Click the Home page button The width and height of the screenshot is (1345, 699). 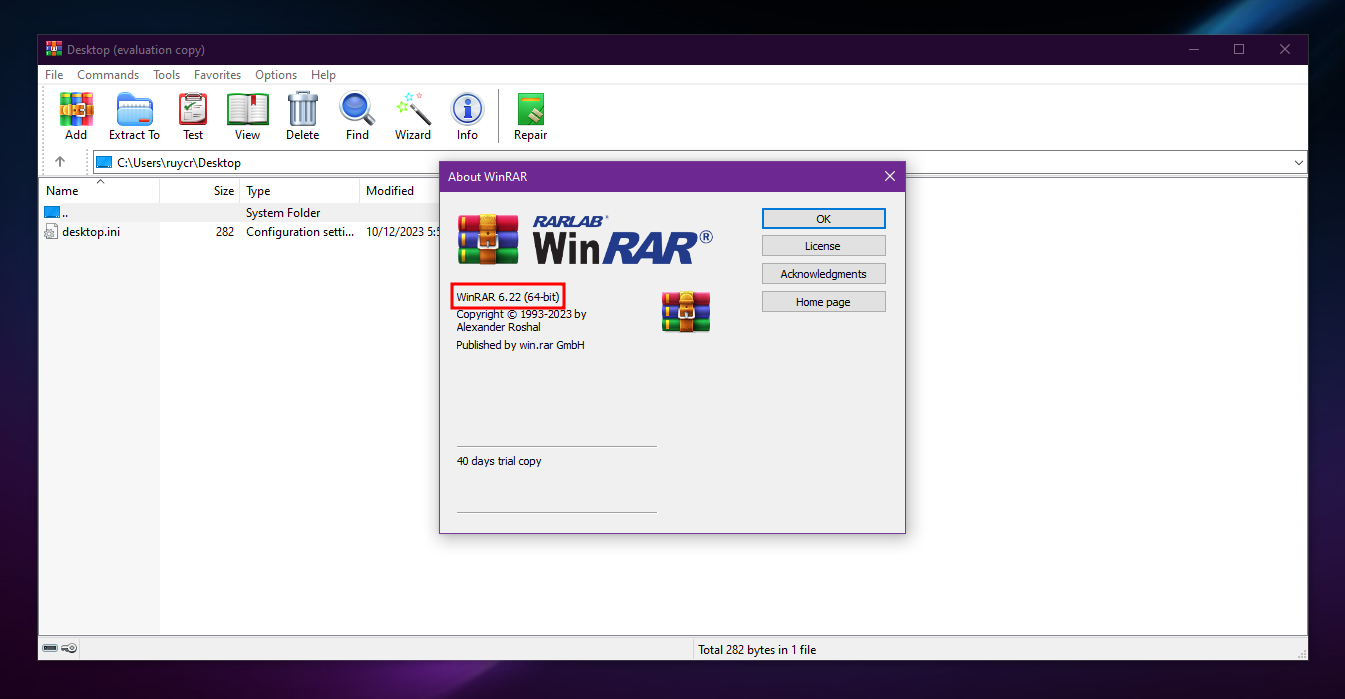pos(823,302)
